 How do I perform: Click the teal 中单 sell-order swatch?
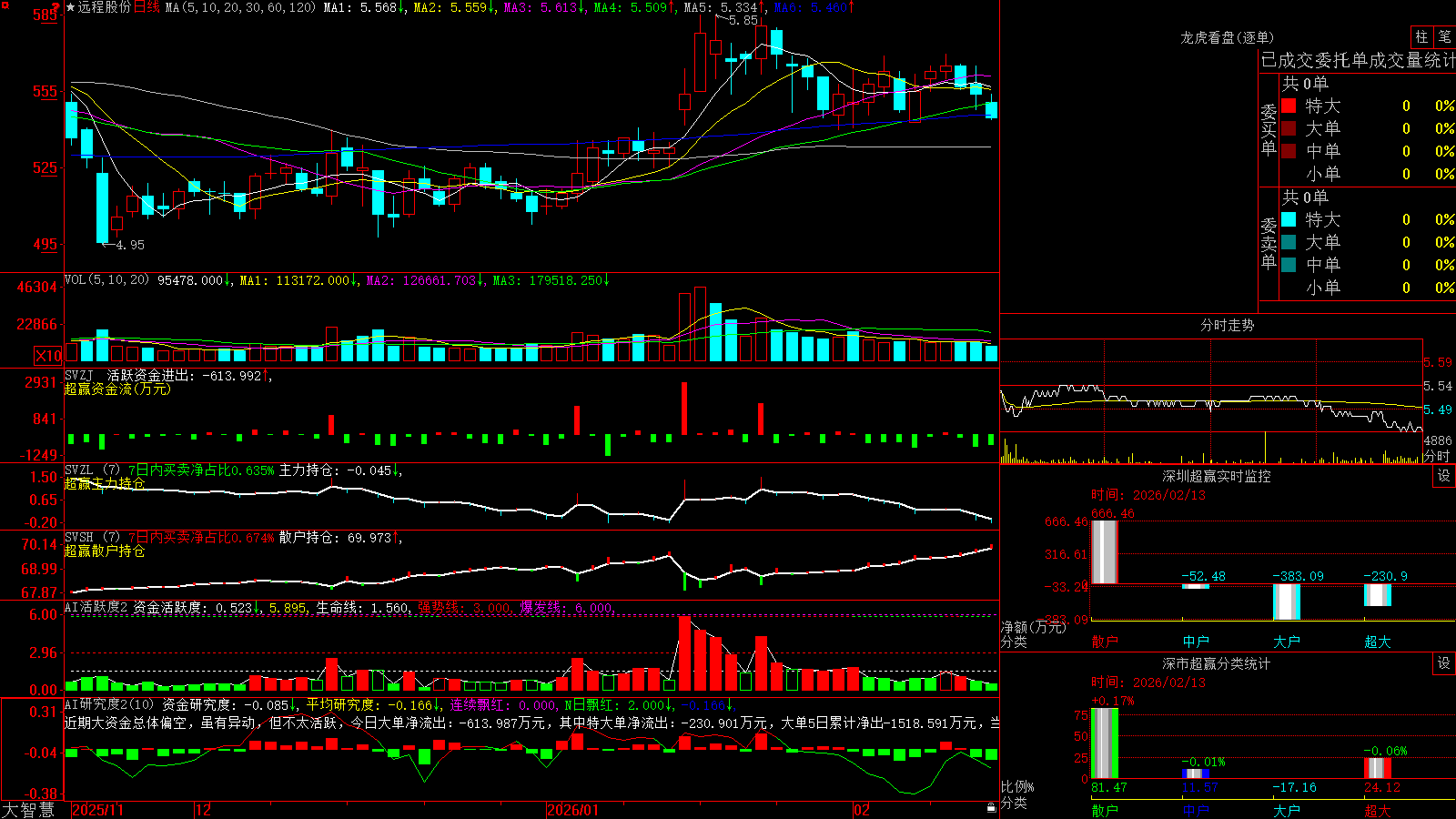tap(1289, 265)
